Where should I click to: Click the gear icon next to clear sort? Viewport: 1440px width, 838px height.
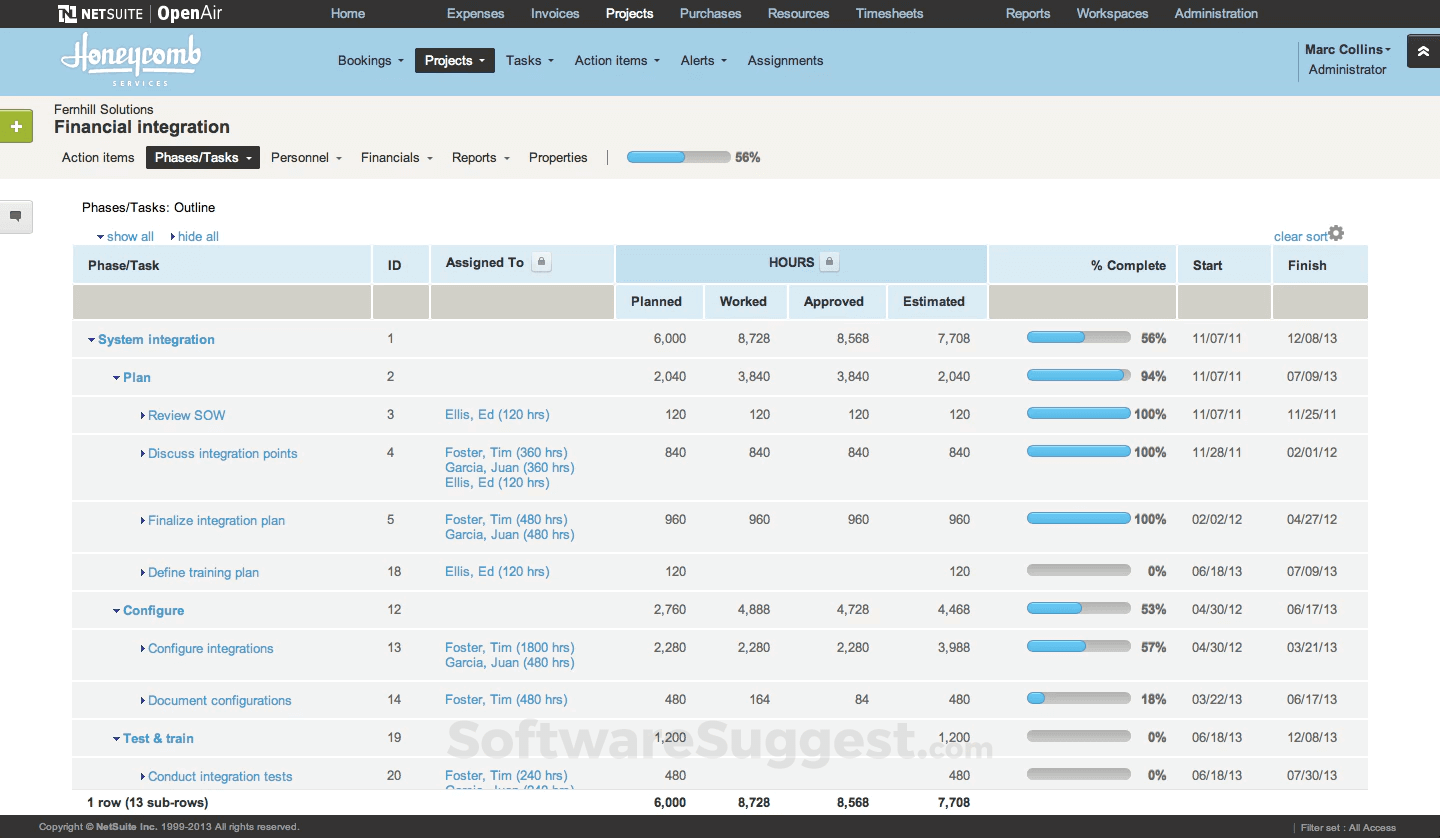[1337, 231]
